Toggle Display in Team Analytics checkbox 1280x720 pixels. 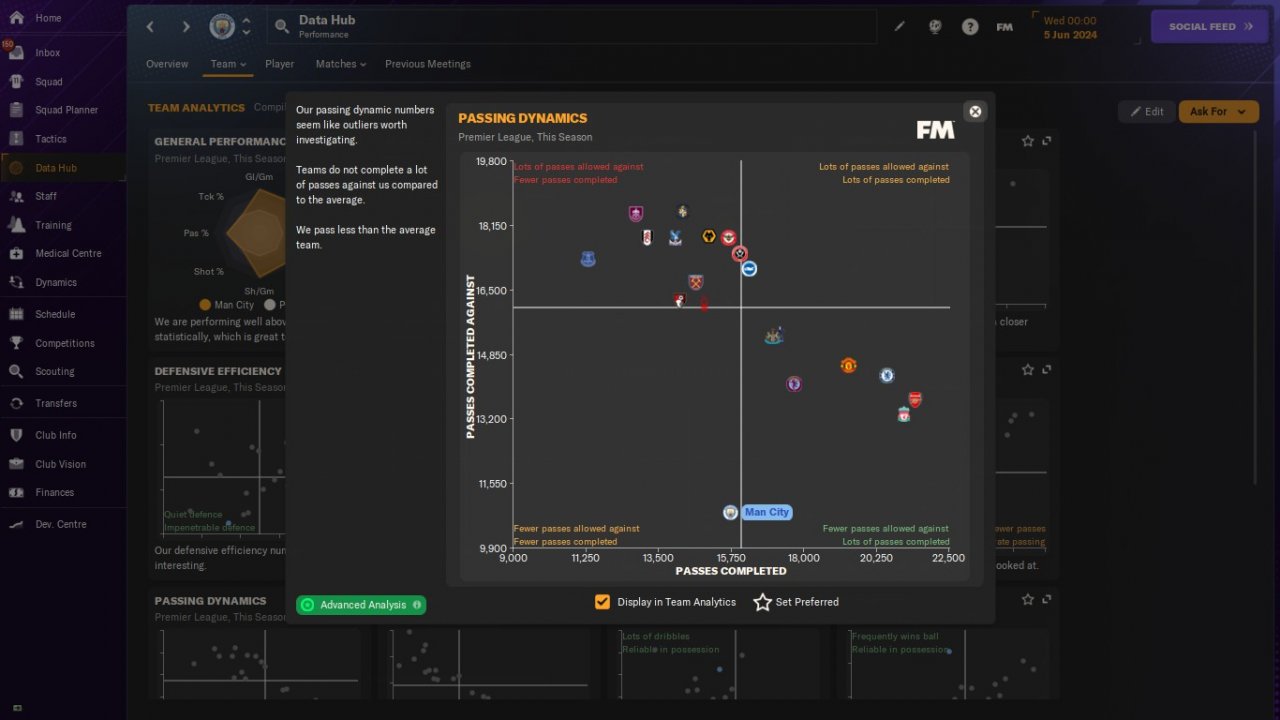click(x=602, y=602)
